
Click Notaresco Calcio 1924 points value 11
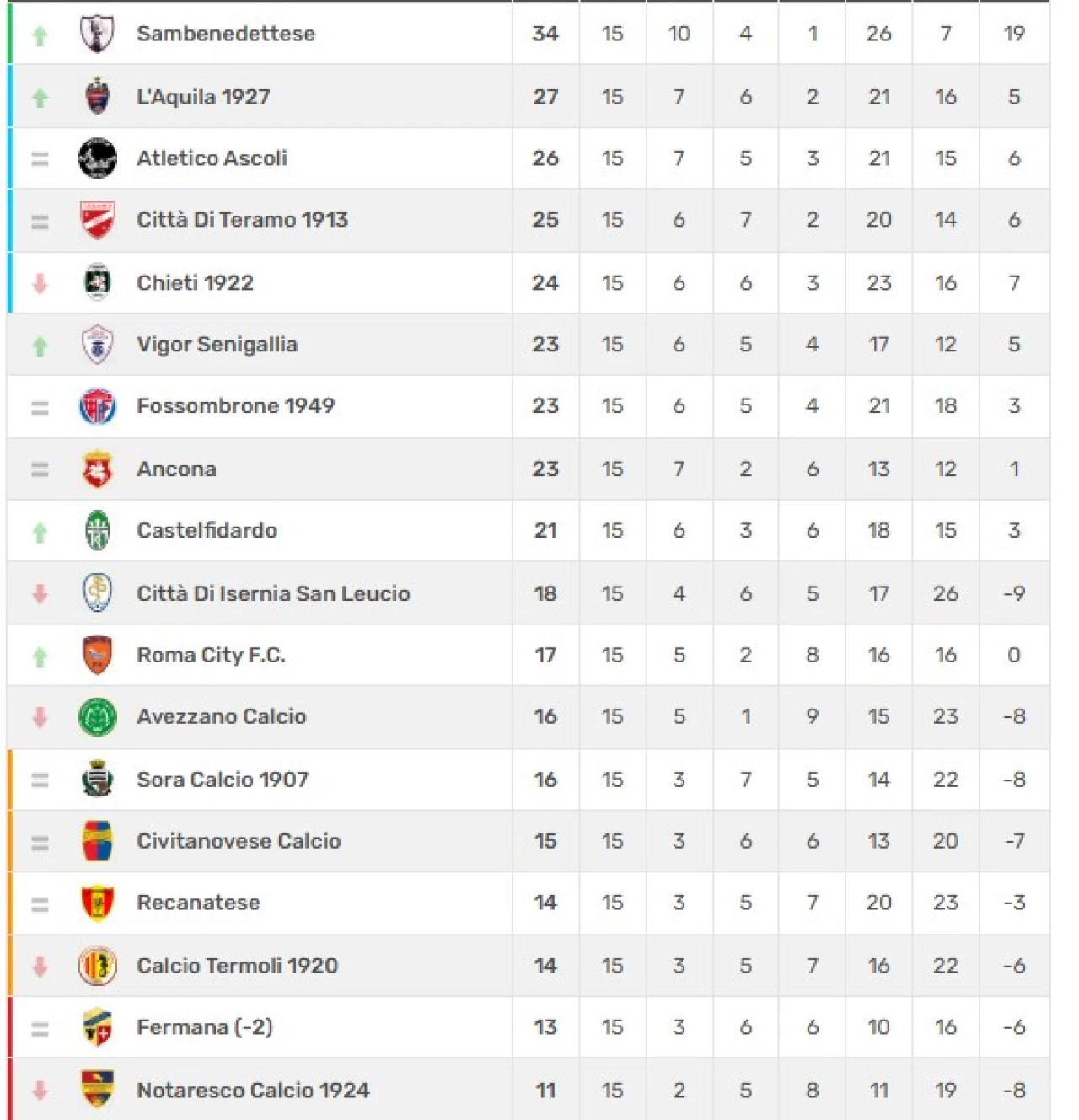click(x=545, y=1090)
